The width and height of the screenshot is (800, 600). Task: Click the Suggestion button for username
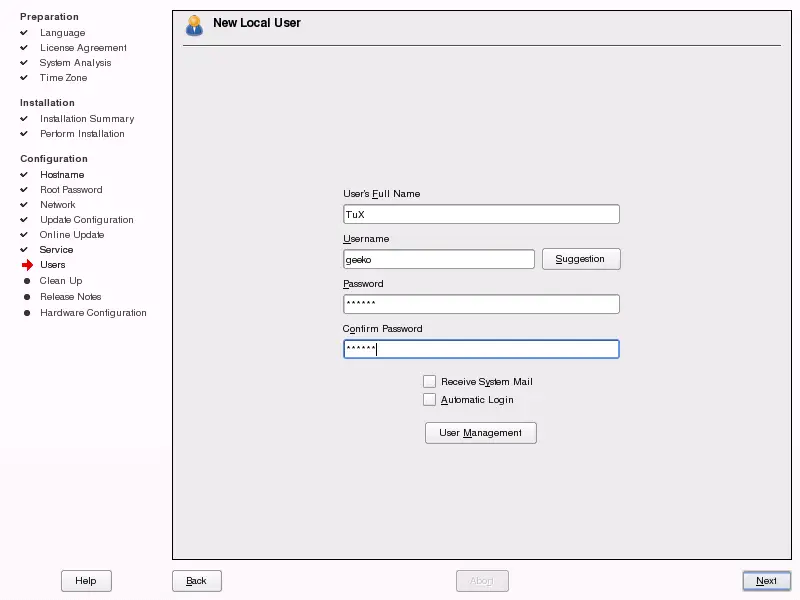click(581, 258)
